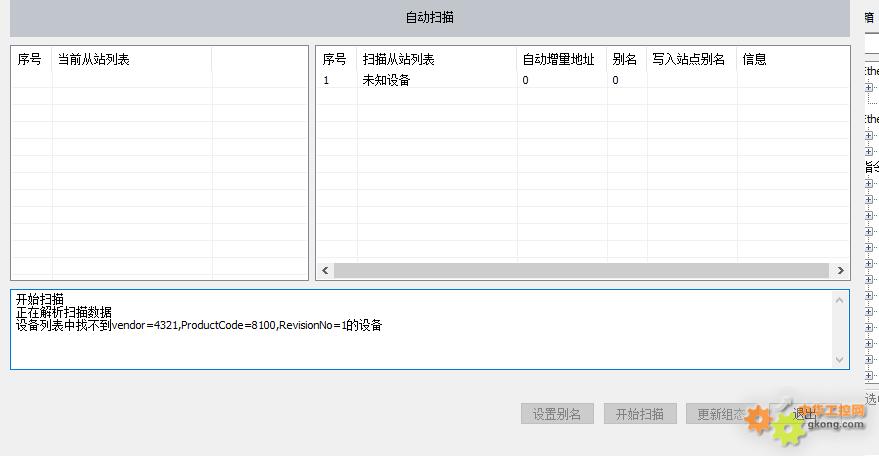Sort by the 自动增量地址 column header
This screenshot has width=879, height=456.
[x=558, y=59]
